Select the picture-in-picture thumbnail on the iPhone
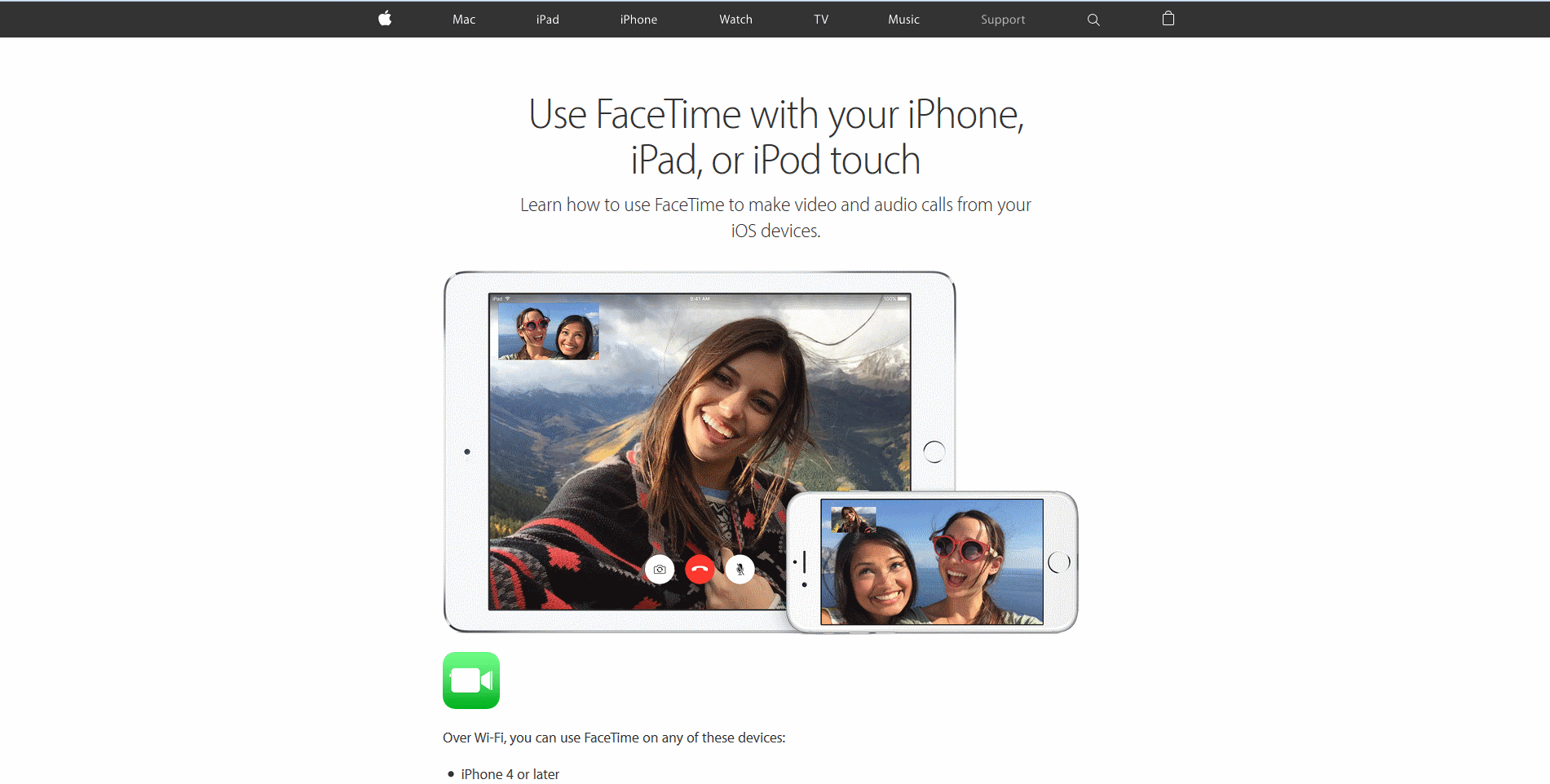This screenshot has width=1550, height=784. click(x=853, y=518)
